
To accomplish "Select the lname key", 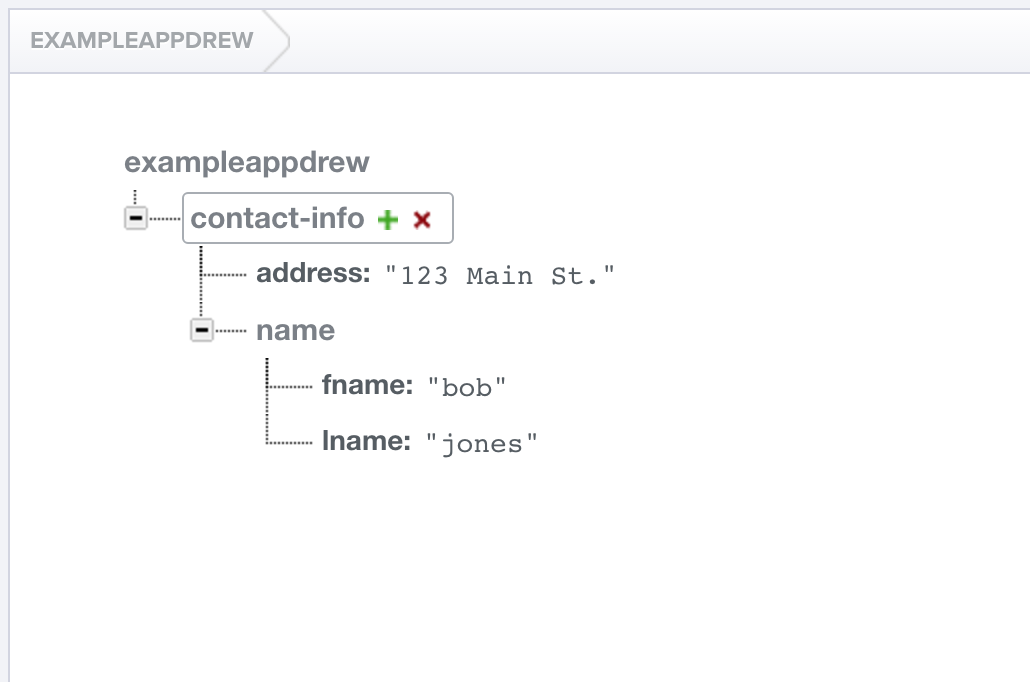I will (x=366, y=441).
